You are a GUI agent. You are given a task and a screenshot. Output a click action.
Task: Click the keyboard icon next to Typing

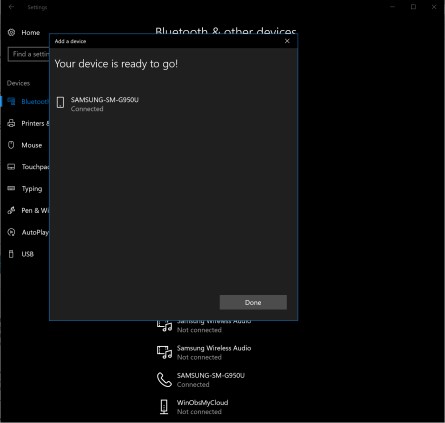click(x=11, y=188)
